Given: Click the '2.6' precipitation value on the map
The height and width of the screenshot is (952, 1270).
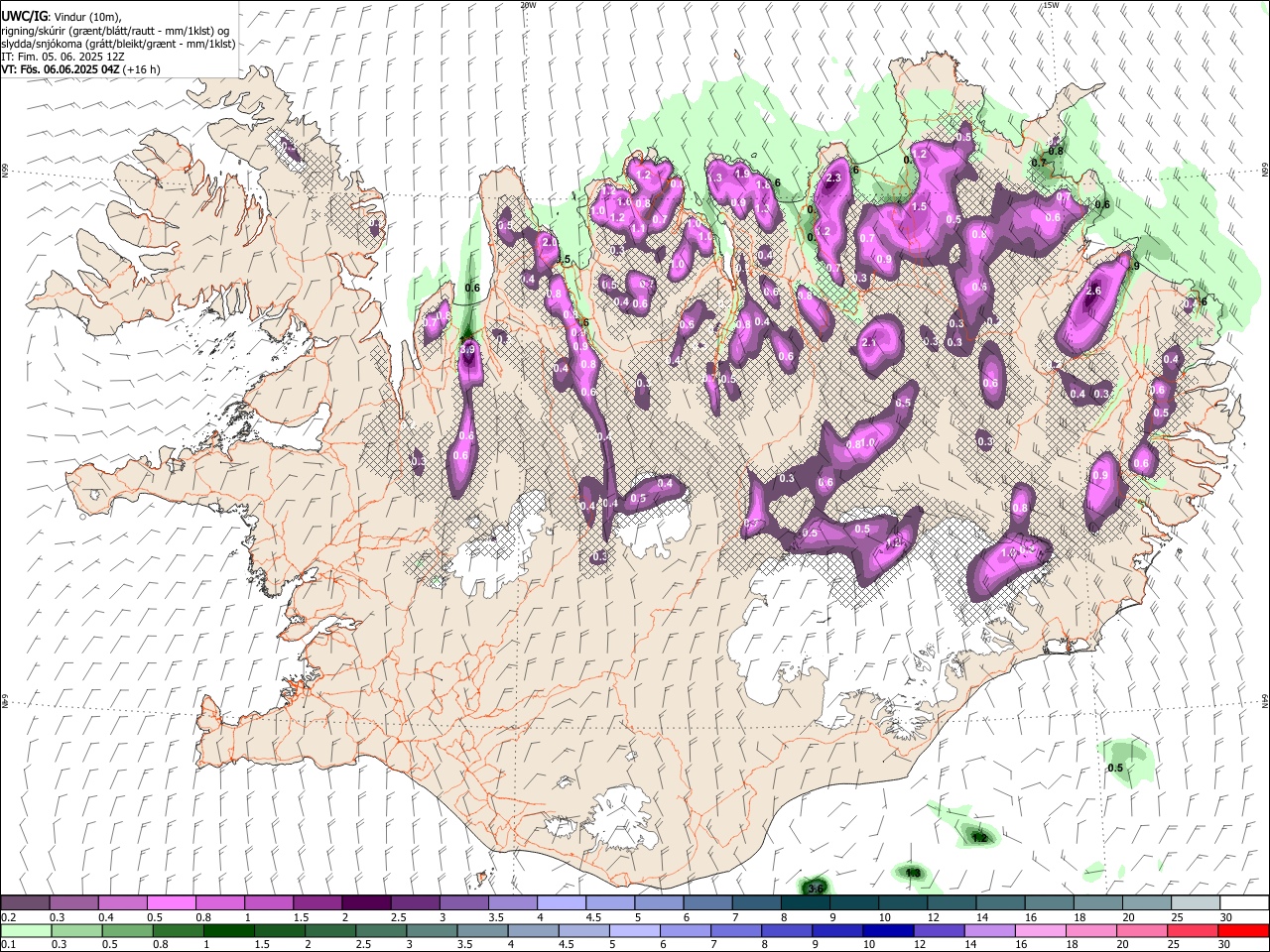Looking at the screenshot, I should click(1093, 292).
